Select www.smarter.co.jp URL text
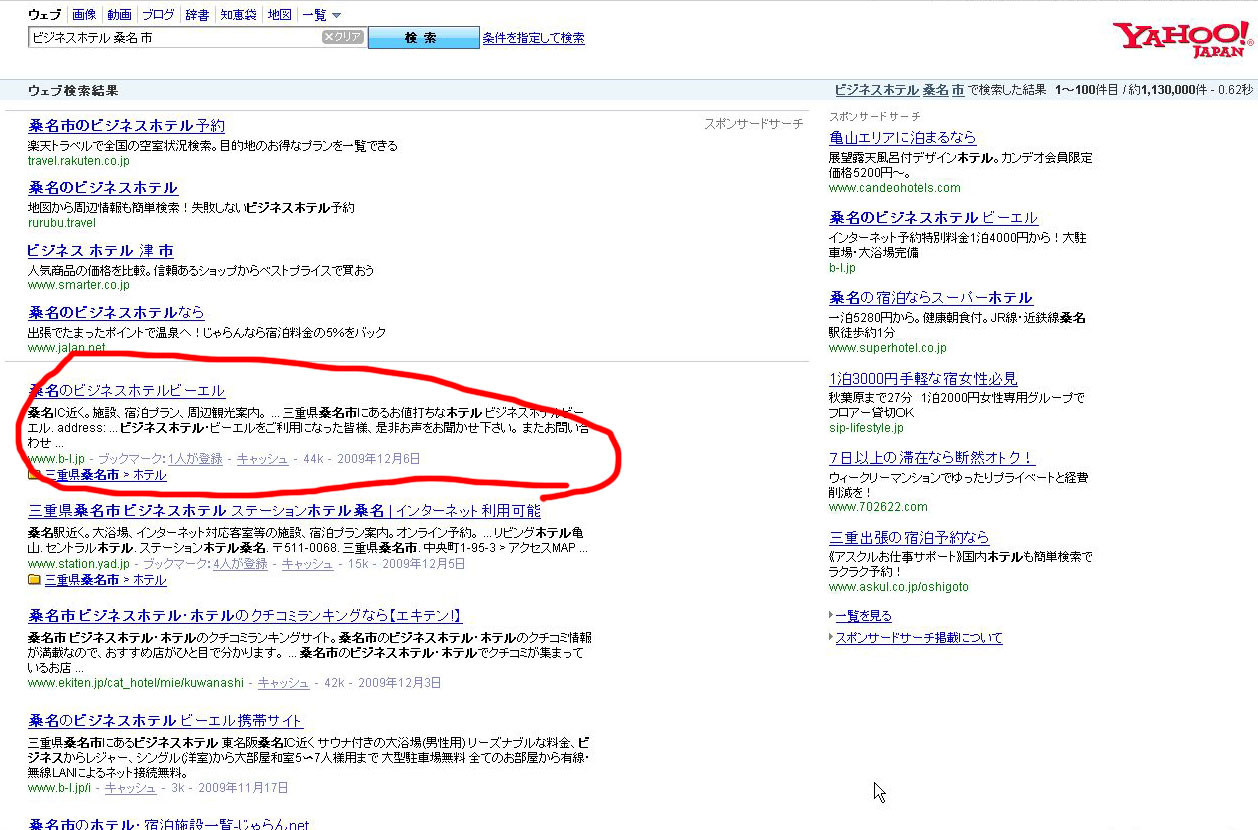 coord(79,285)
